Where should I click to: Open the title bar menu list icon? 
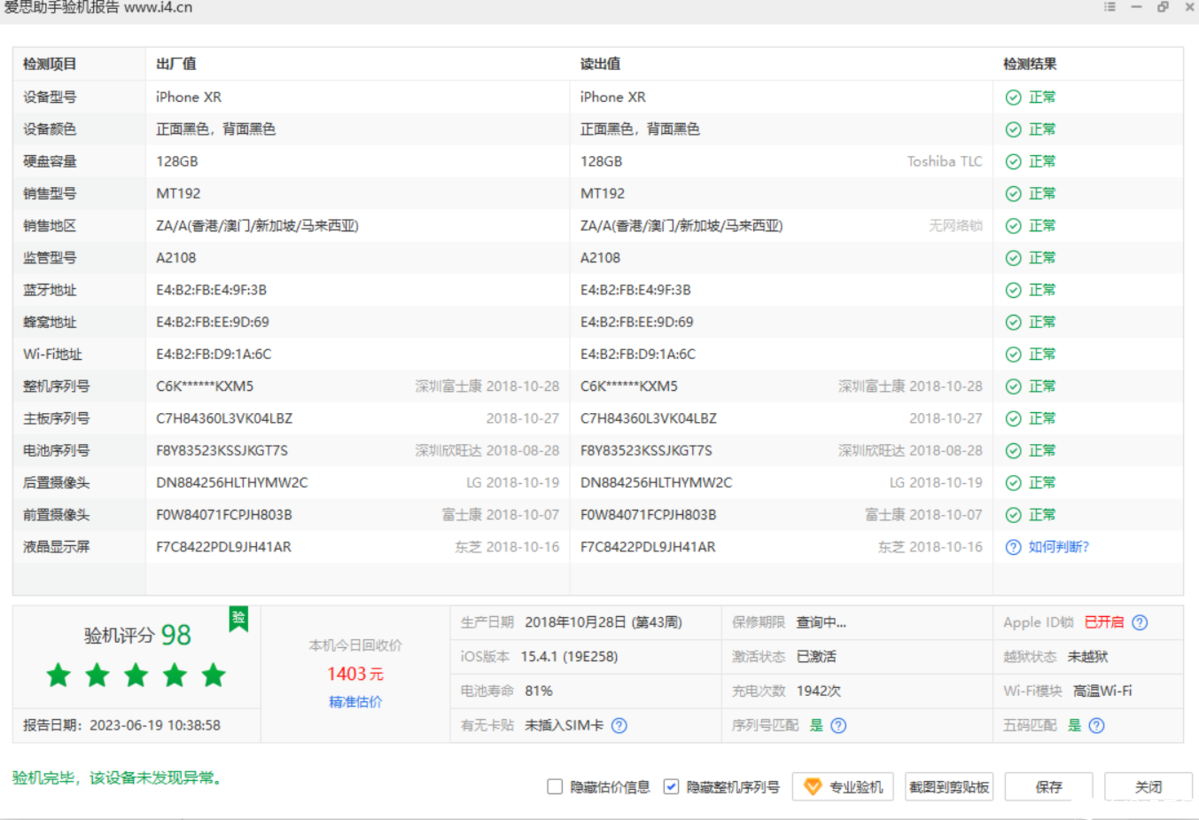1110,7
